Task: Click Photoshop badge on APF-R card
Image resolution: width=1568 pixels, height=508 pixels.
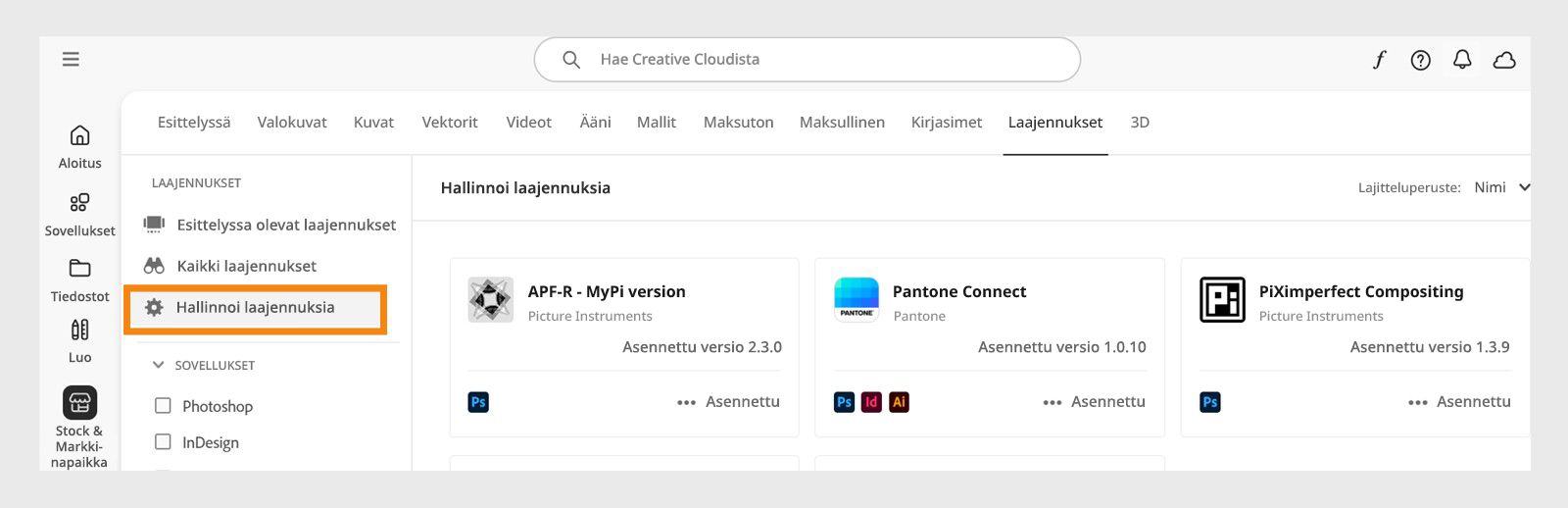Action: pyautogui.click(x=478, y=402)
